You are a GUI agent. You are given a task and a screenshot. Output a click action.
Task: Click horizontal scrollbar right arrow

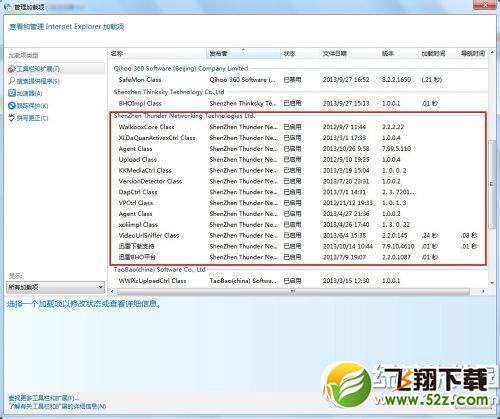tap(483, 291)
